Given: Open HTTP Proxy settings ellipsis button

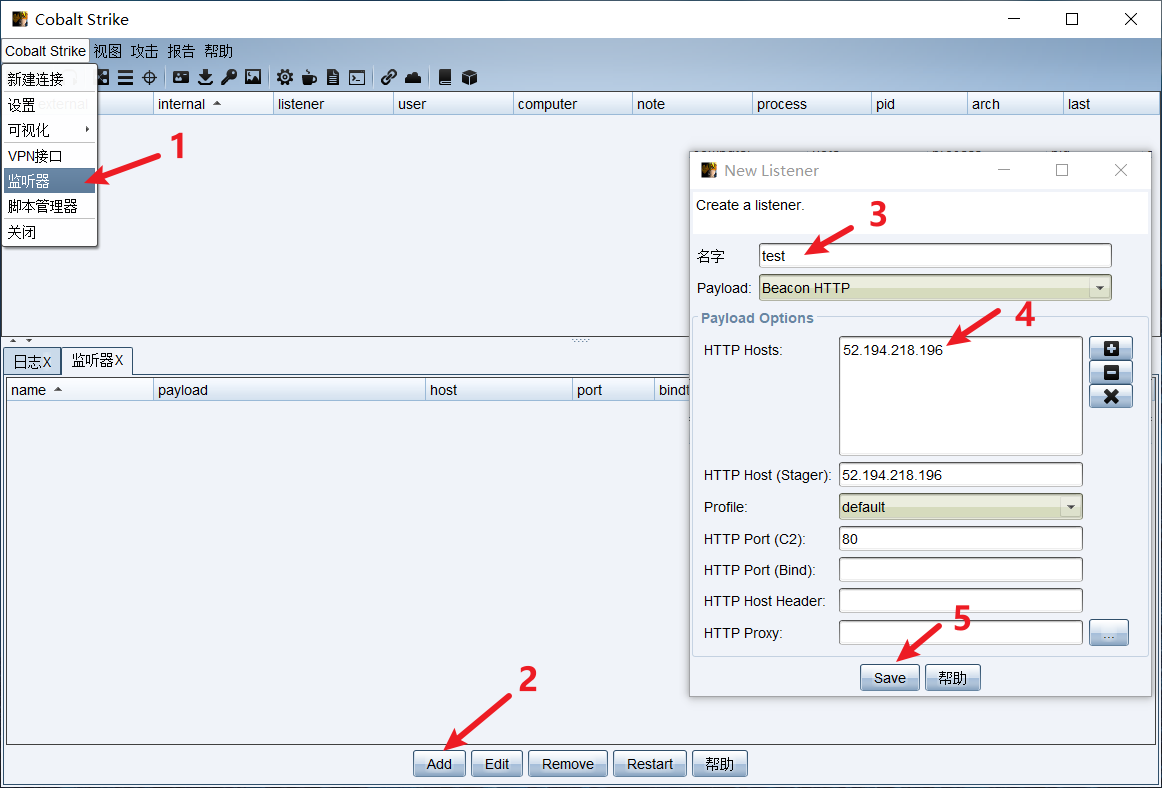Looking at the screenshot, I should [x=1109, y=633].
